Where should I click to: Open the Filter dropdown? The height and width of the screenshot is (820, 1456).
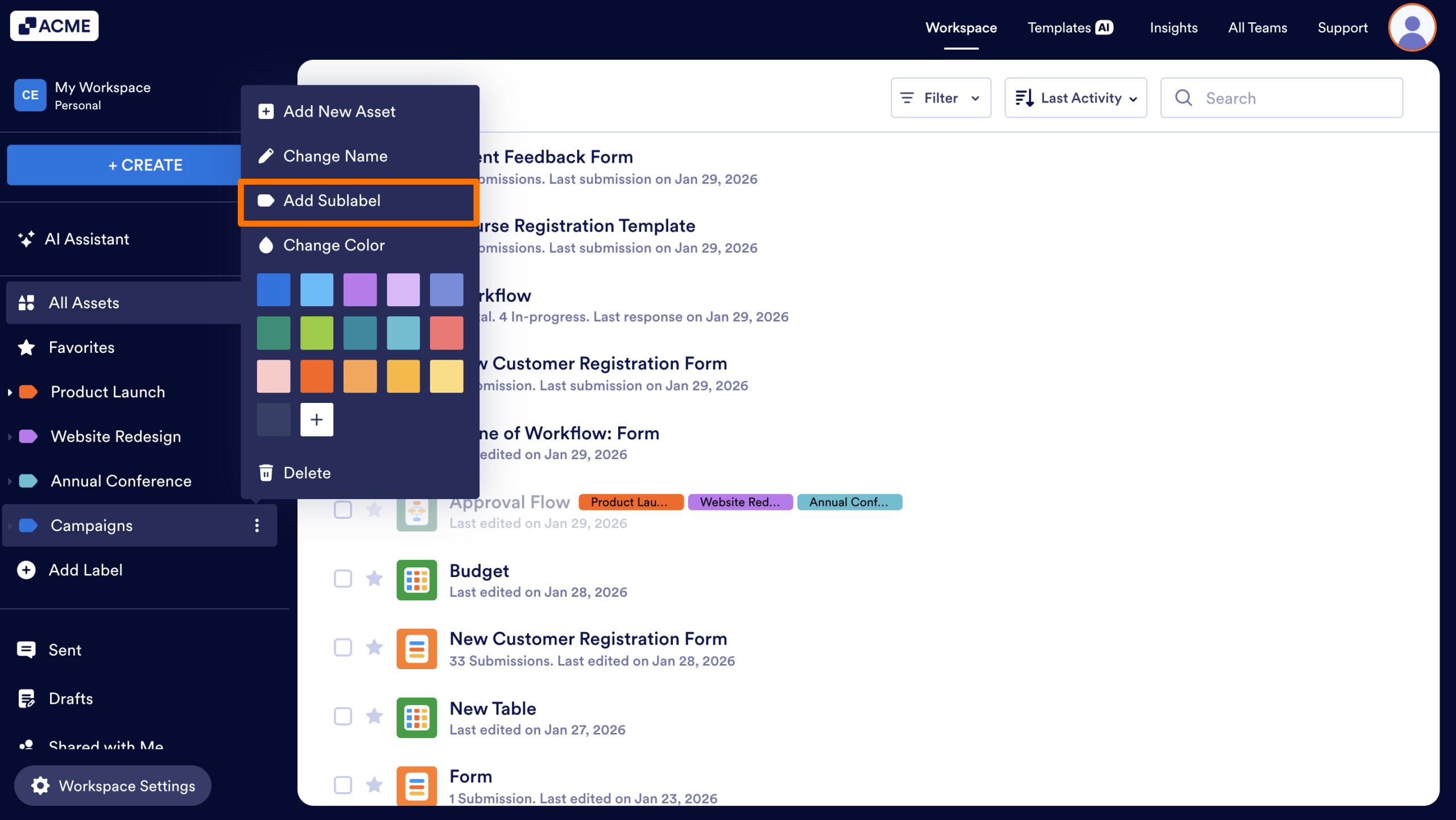point(941,97)
